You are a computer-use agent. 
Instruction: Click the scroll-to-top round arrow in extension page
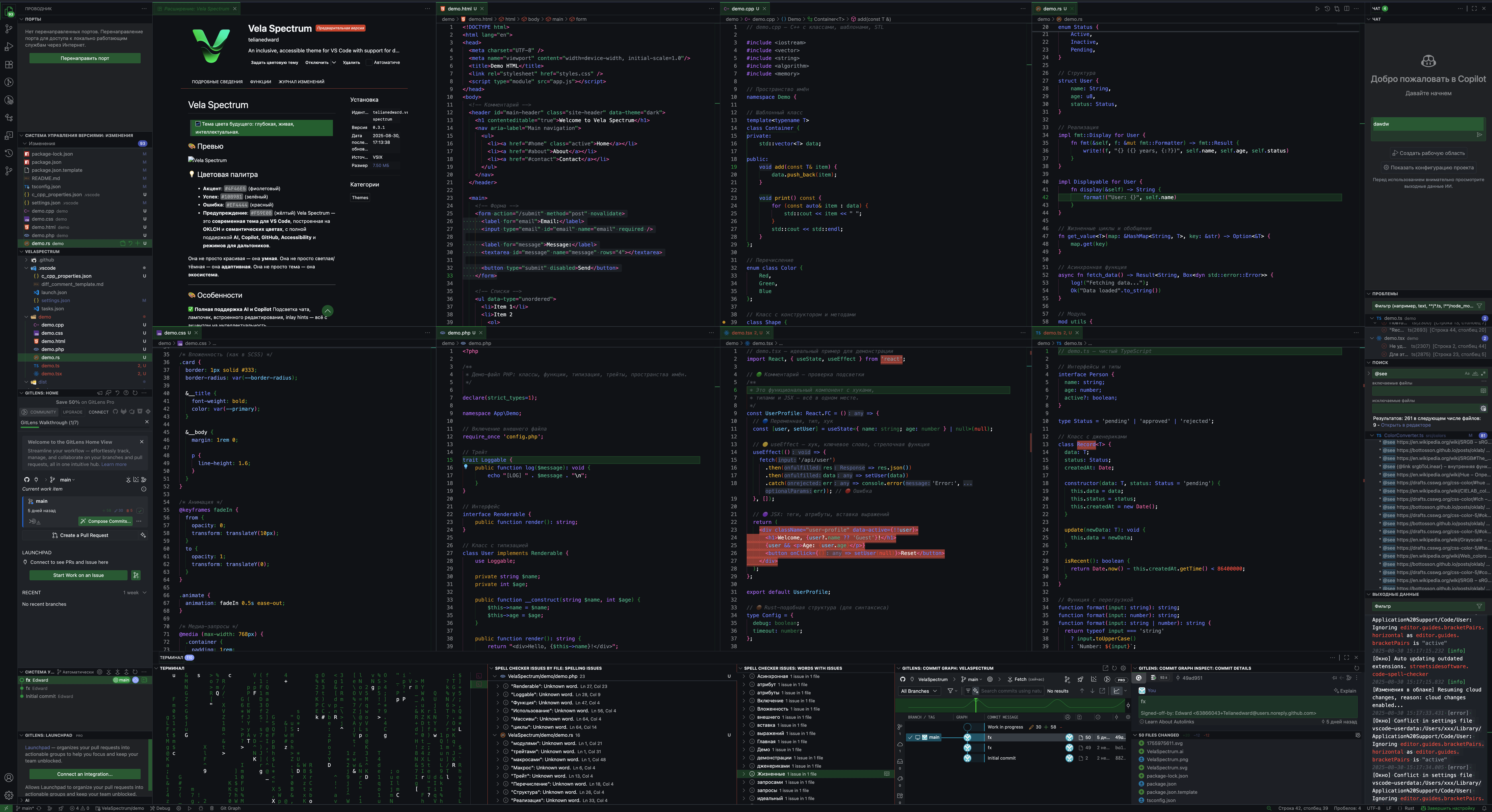pyautogui.click(x=327, y=311)
